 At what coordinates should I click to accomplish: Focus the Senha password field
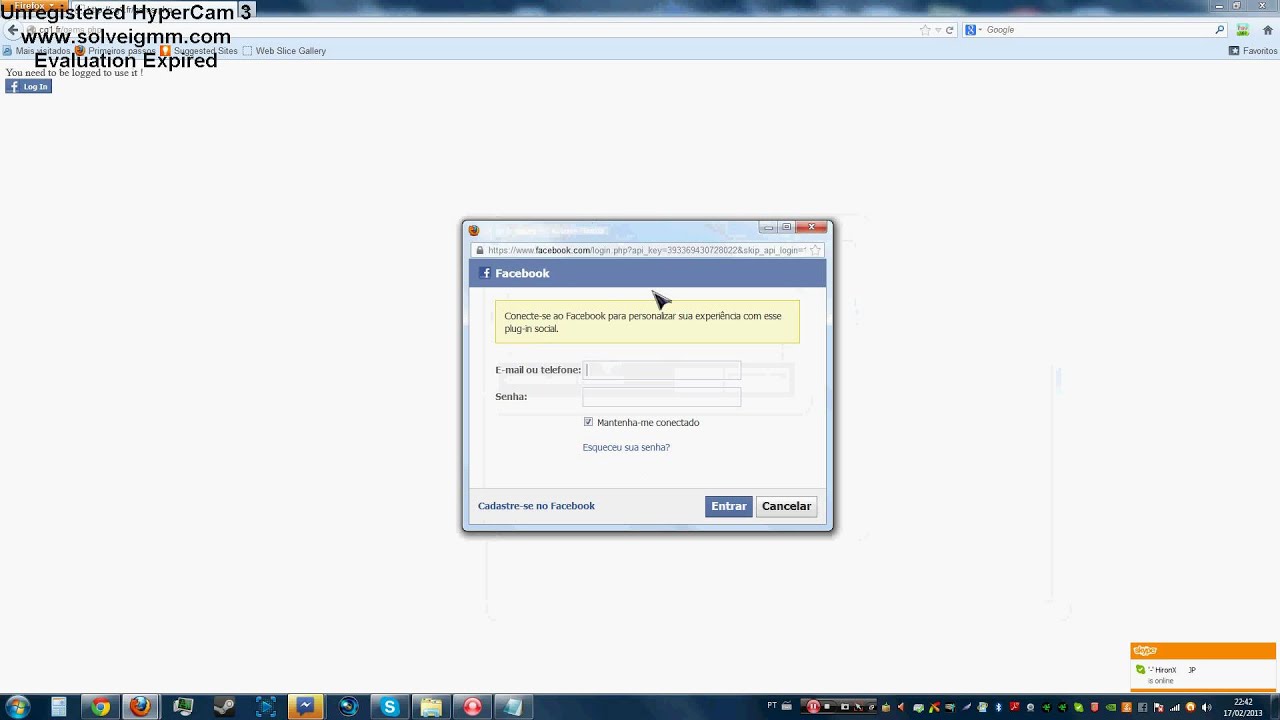click(662, 397)
